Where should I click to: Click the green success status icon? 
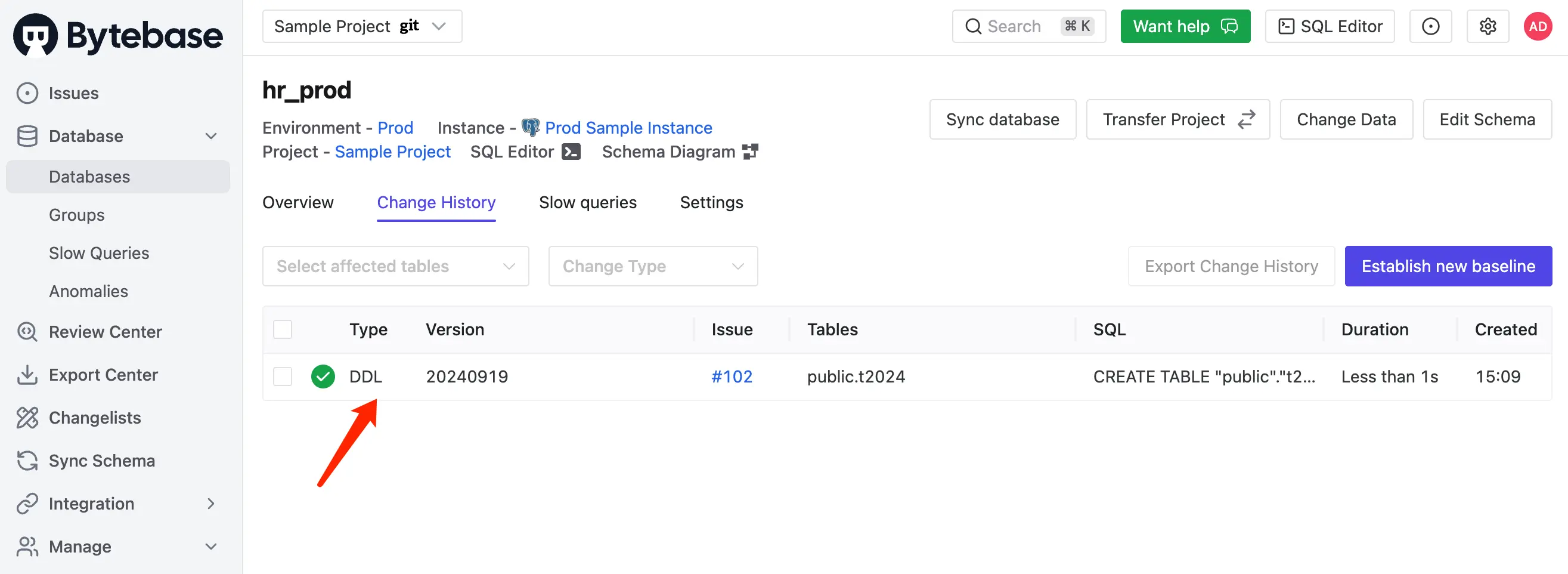(323, 377)
